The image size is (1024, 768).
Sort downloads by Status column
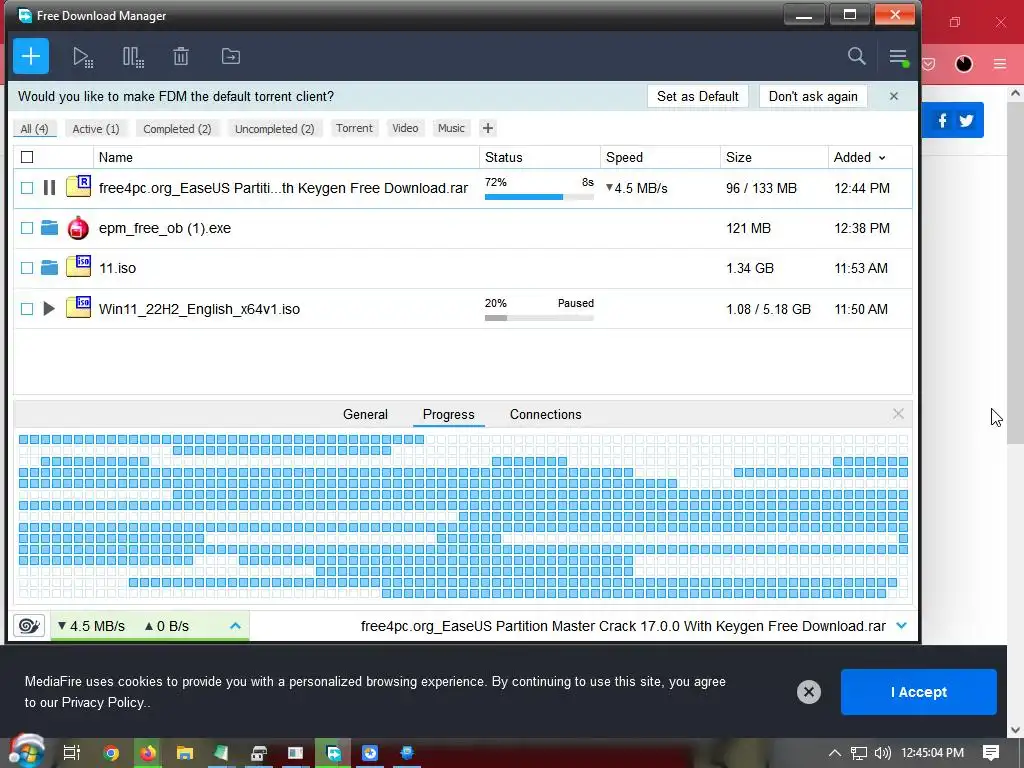point(540,157)
